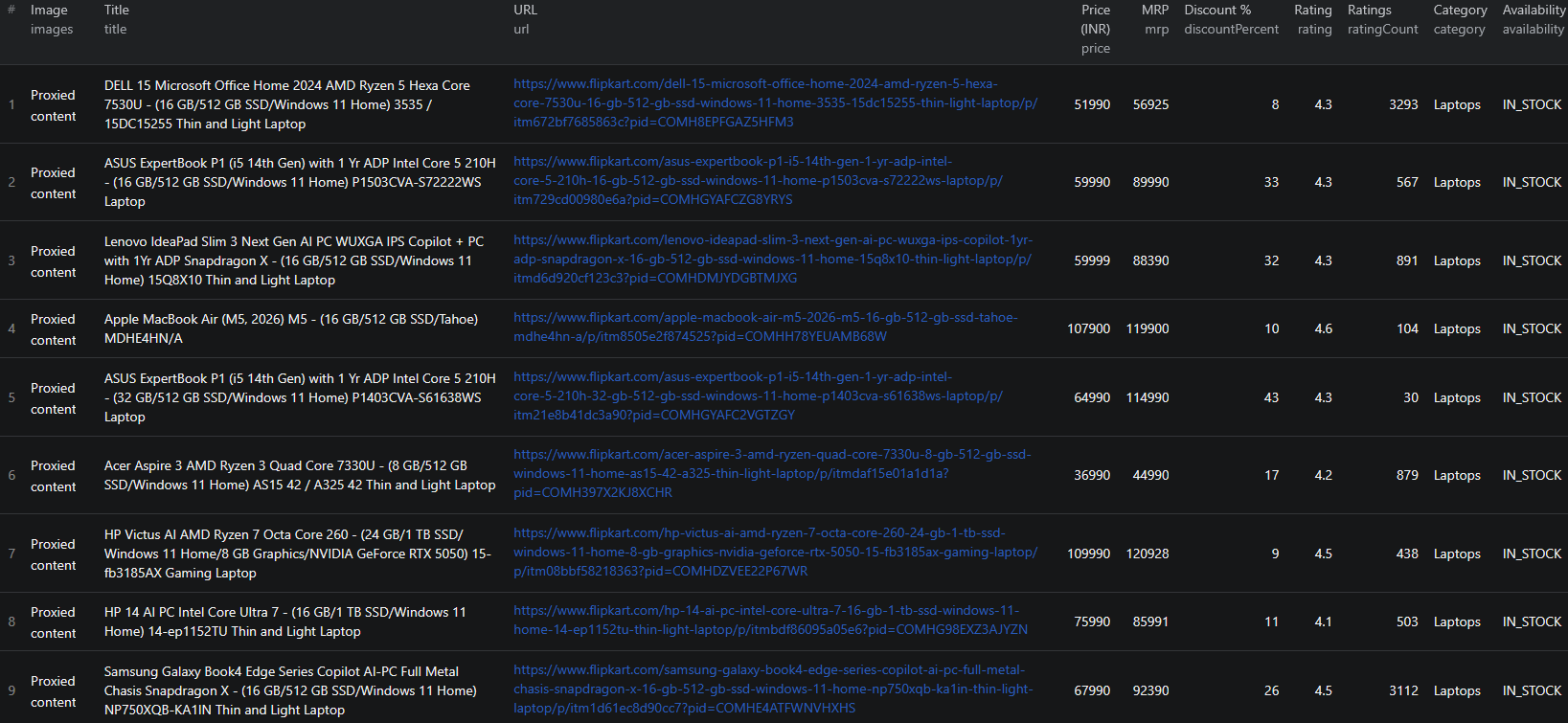
Task: Click discount percent 43
Action: pyautogui.click(x=1271, y=397)
